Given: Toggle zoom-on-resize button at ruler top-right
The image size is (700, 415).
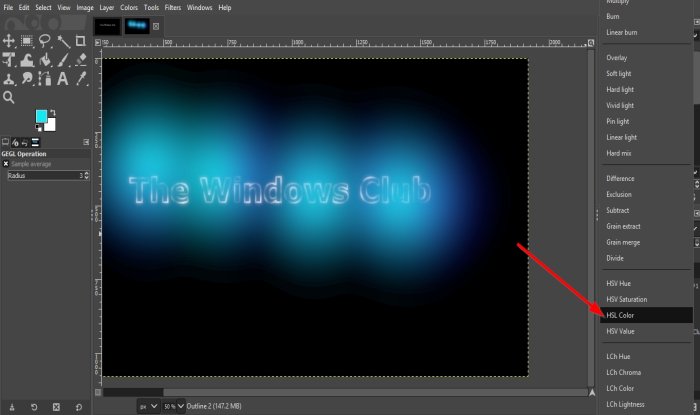Looking at the screenshot, I should click(591, 43).
